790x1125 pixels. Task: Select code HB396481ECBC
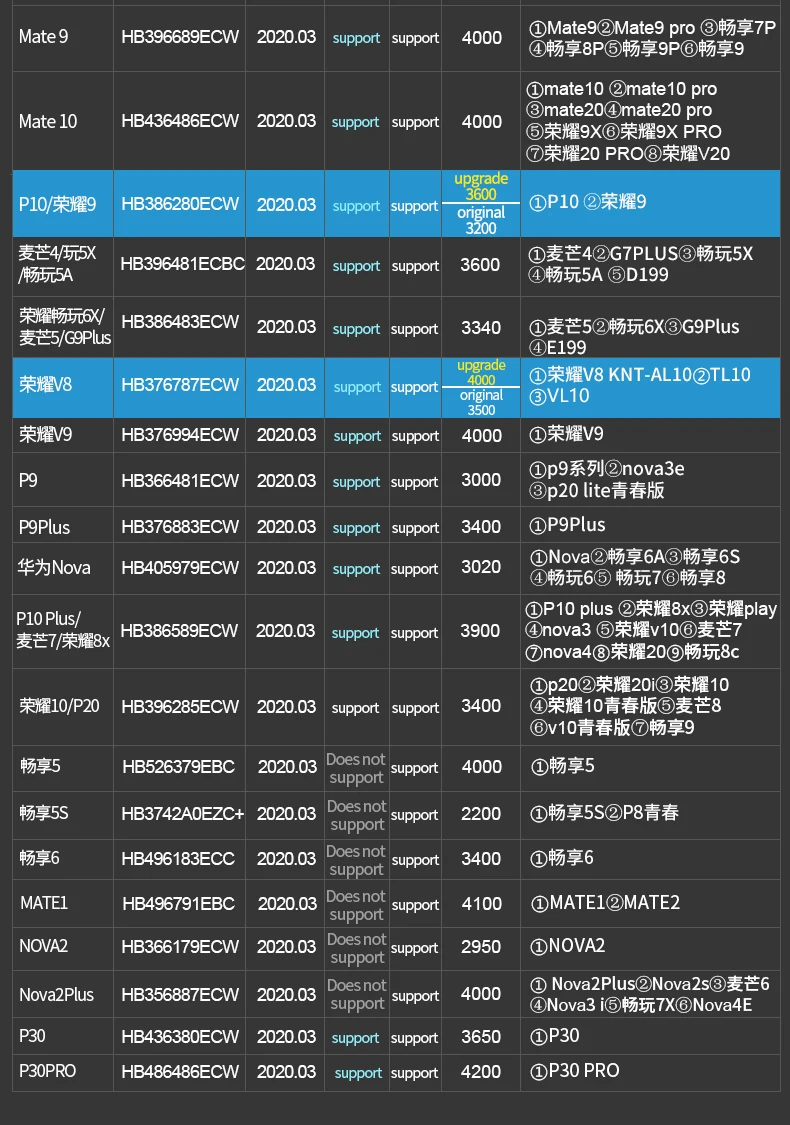182,263
